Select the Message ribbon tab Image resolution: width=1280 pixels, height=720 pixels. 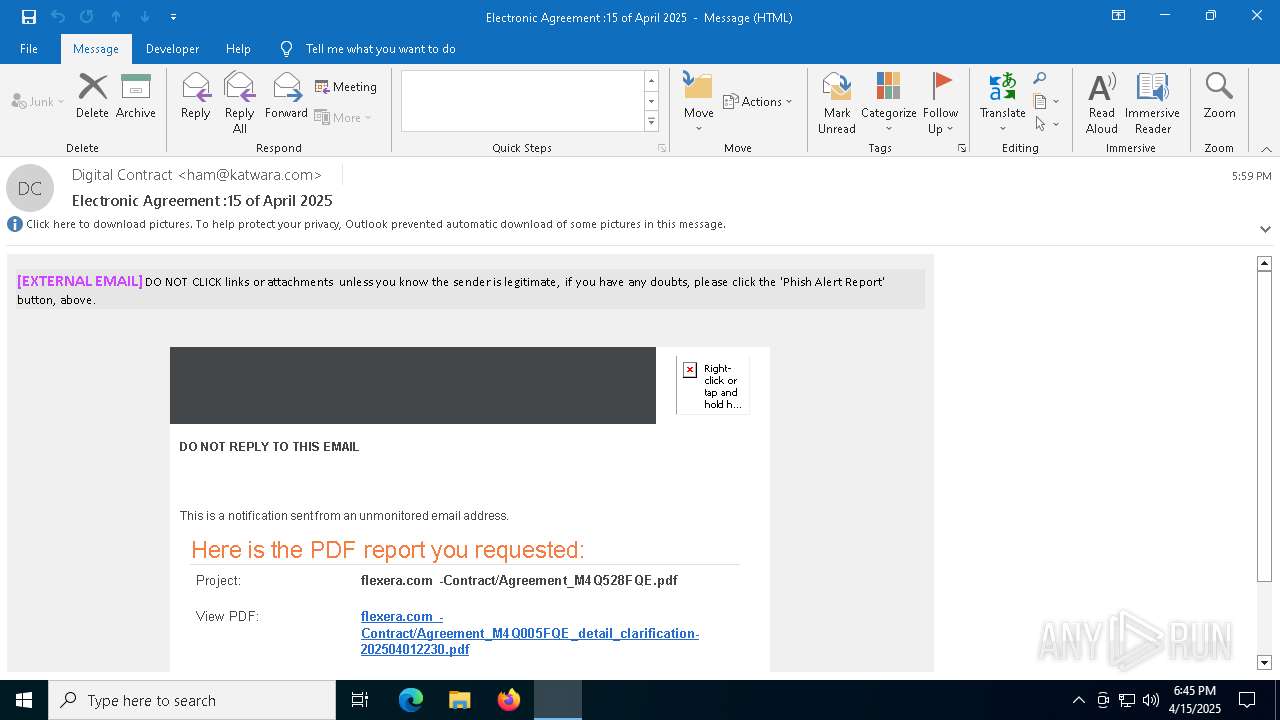[x=96, y=49]
